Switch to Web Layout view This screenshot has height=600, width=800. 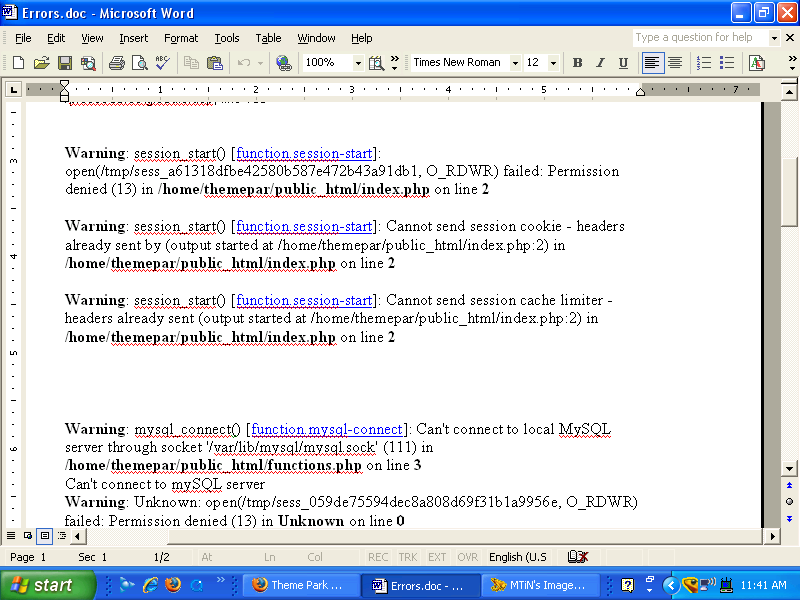(28, 536)
